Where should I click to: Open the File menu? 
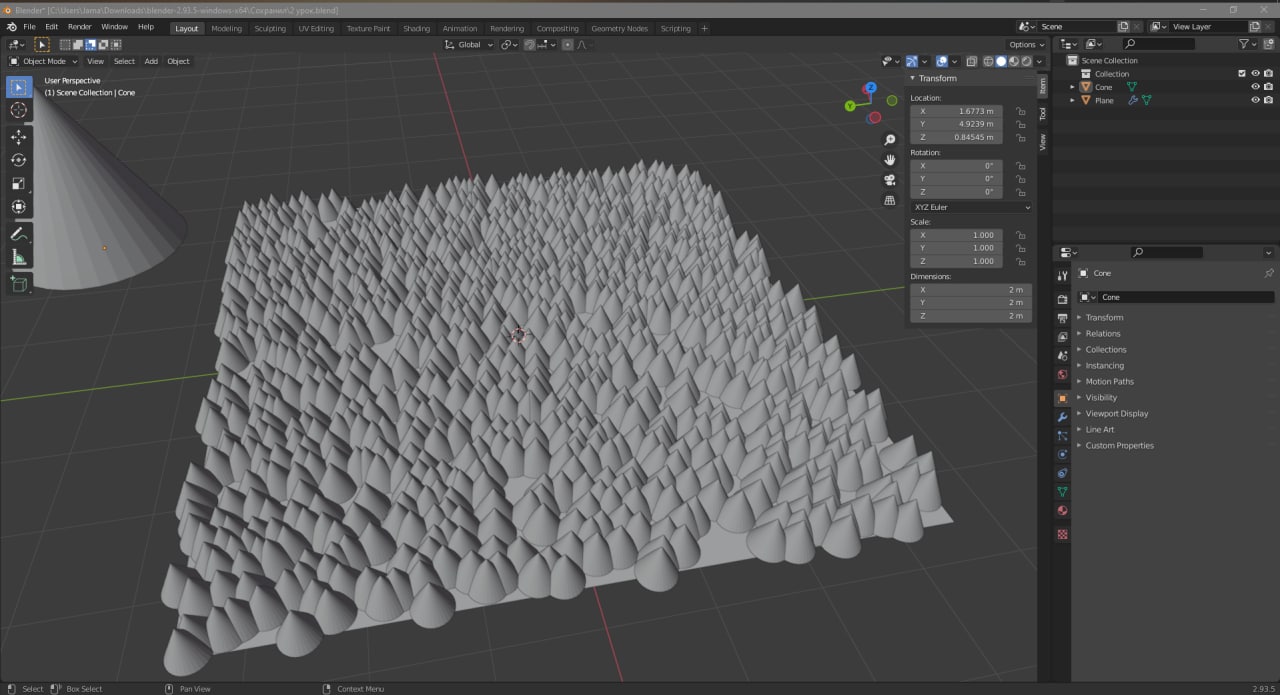29,27
